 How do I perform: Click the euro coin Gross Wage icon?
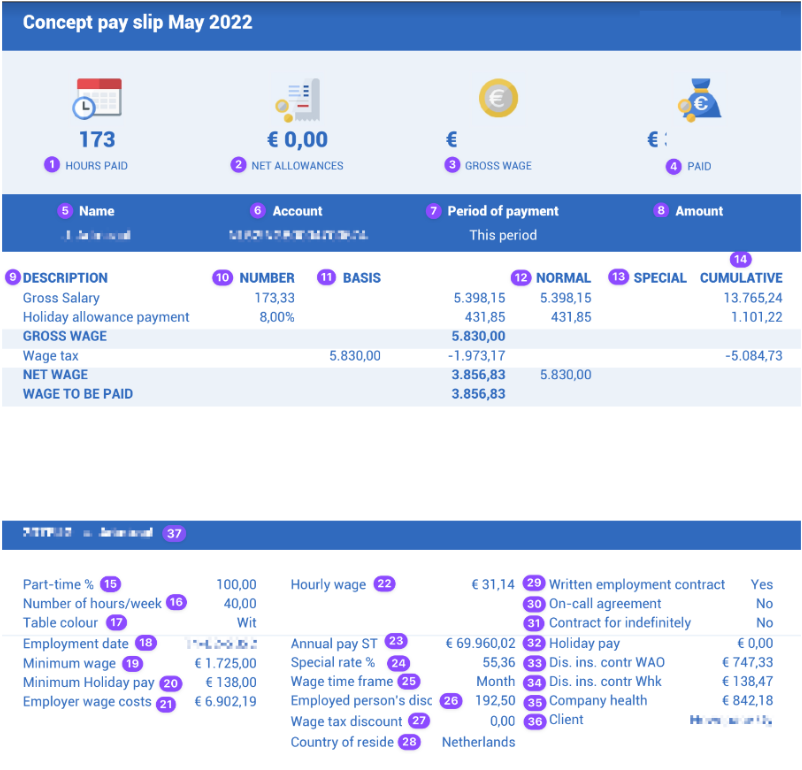(498, 99)
